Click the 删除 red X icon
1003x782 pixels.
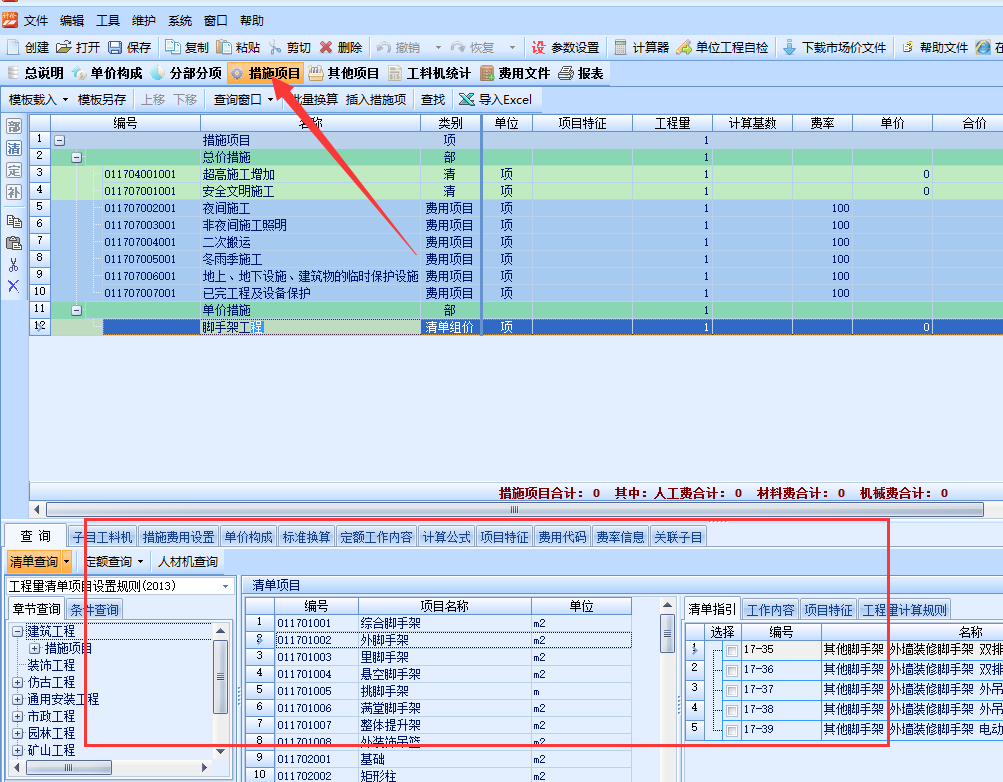[x=326, y=47]
